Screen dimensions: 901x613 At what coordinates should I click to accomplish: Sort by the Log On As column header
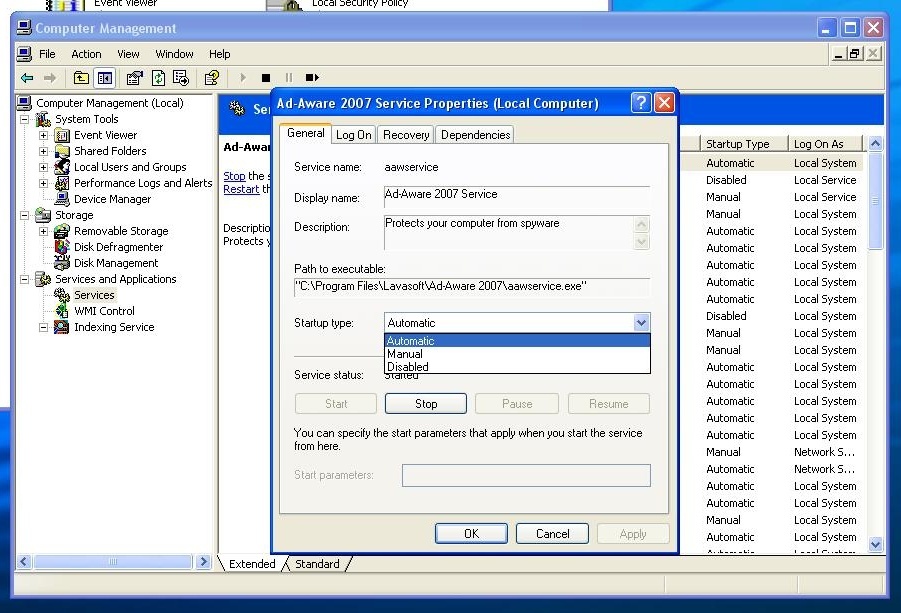pos(825,144)
